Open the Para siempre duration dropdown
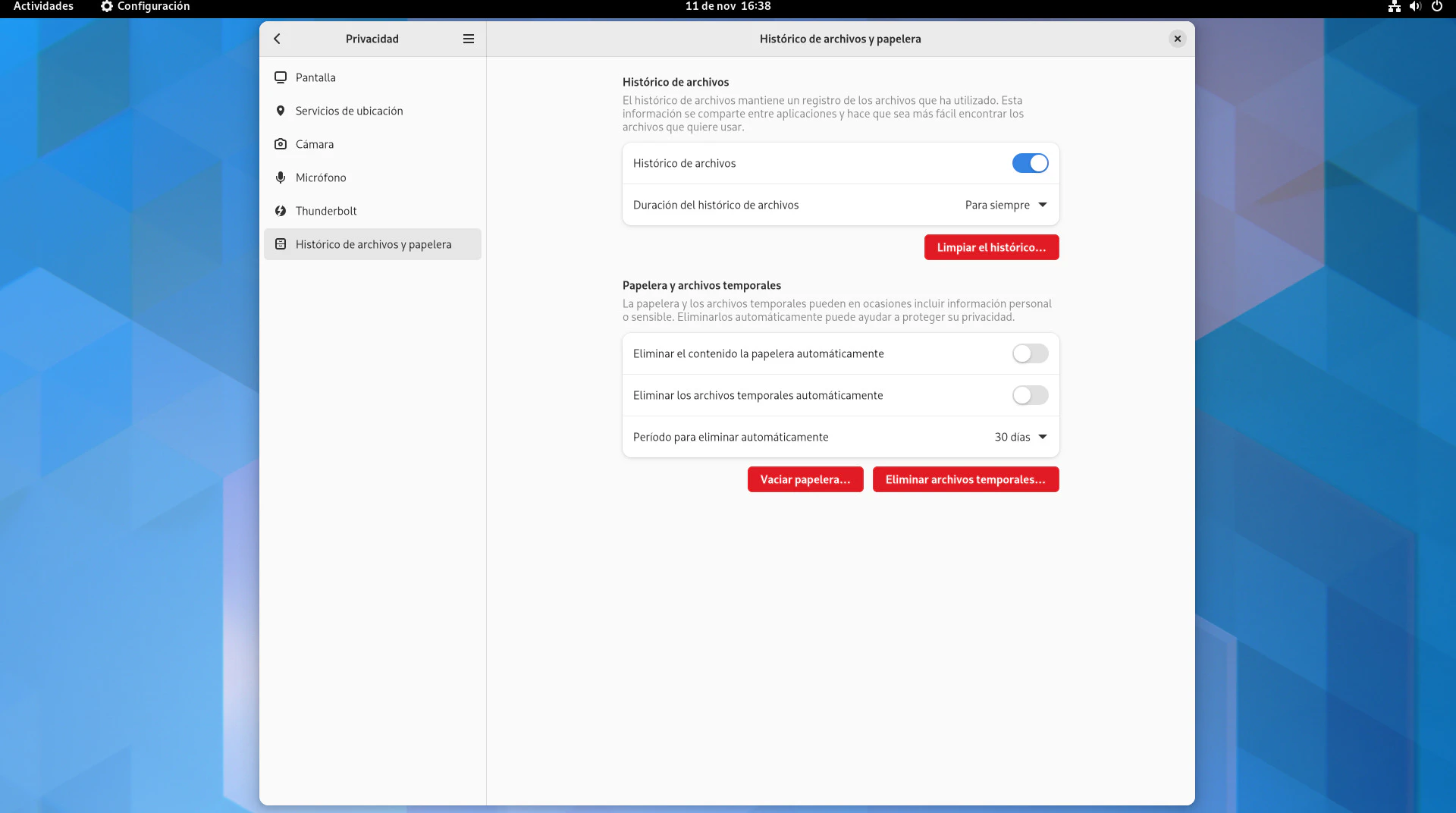The width and height of the screenshot is (1456, 813). click(1006, 205)
